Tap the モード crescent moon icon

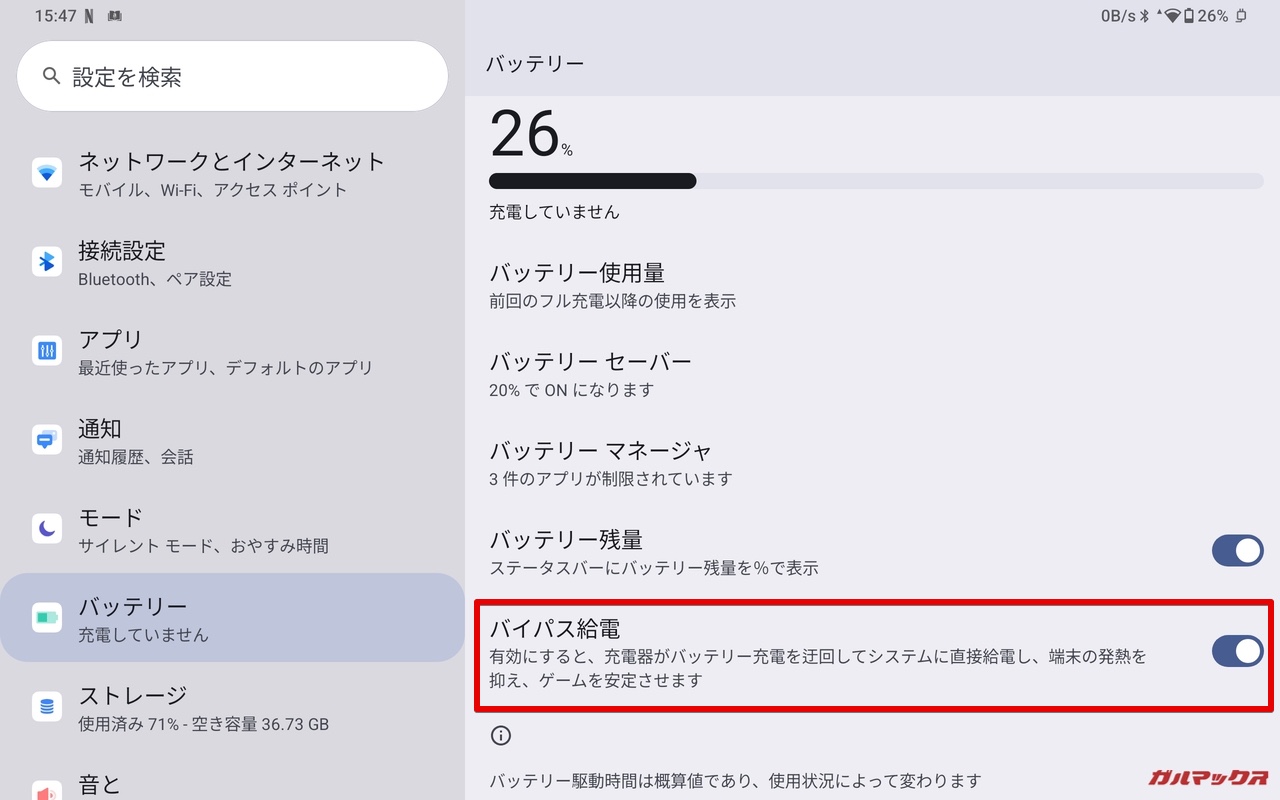pyautogui.click(x=47, y=529)
